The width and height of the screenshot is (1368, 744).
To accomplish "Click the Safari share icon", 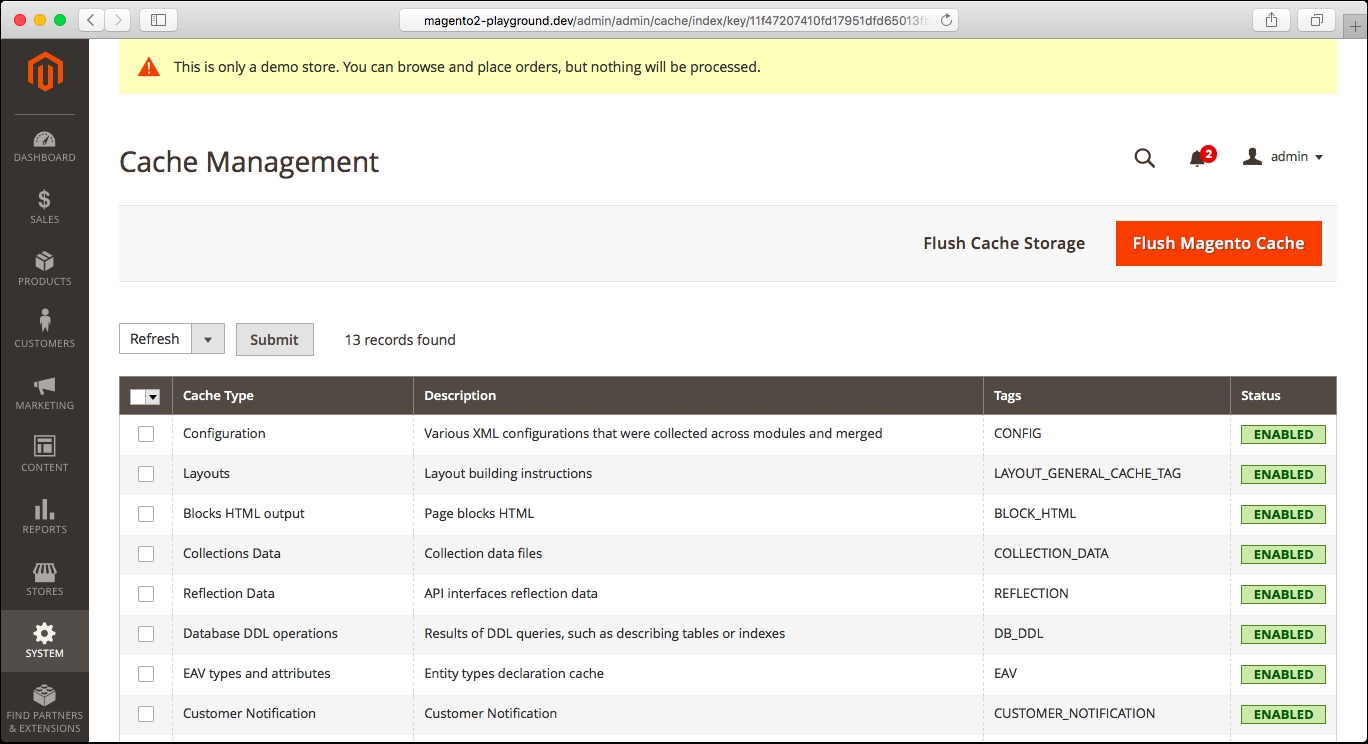I will (x=1271, y=20).
